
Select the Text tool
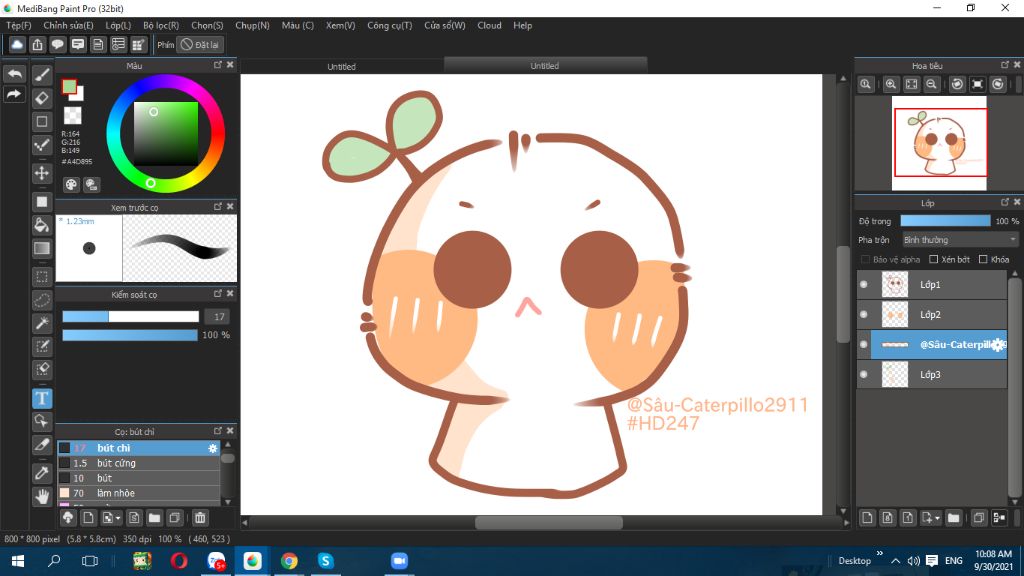click(42, 398)
